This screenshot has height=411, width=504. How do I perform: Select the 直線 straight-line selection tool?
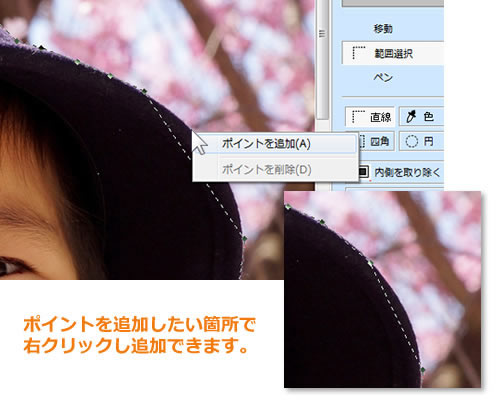[370, 117]
